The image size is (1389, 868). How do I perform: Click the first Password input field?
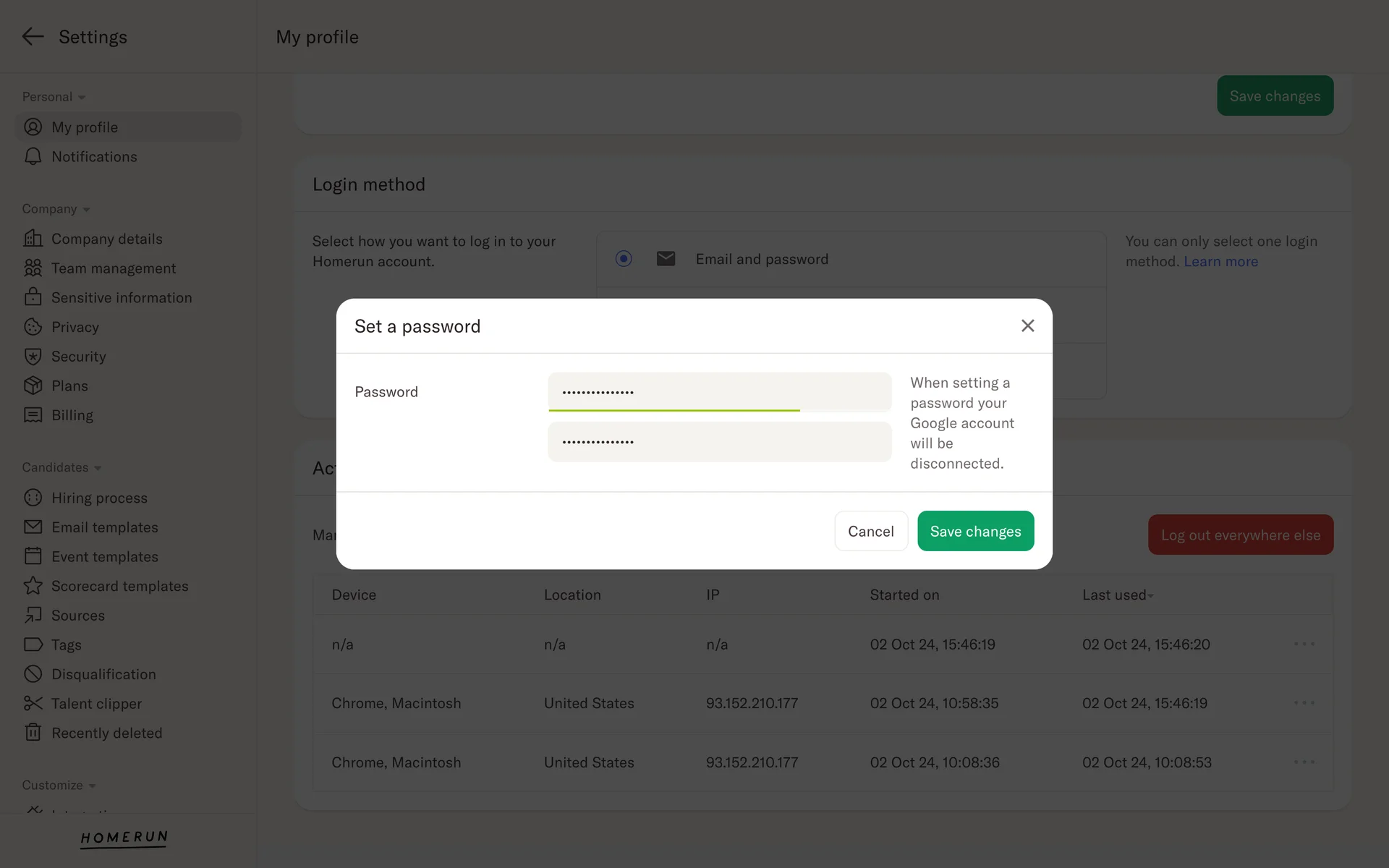coord(719,392)
